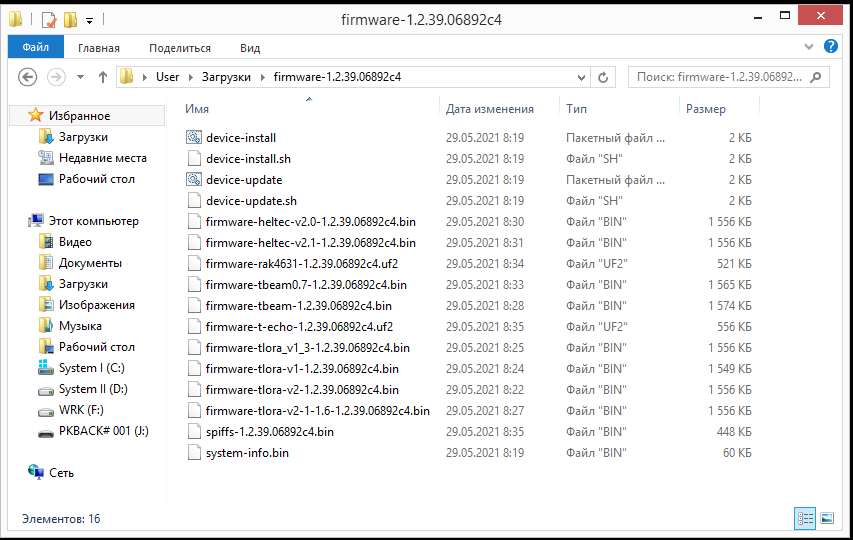This screenshot has height=540, width=853.
Task: Click the Forward navigation arrow
Action: [56, 77]
